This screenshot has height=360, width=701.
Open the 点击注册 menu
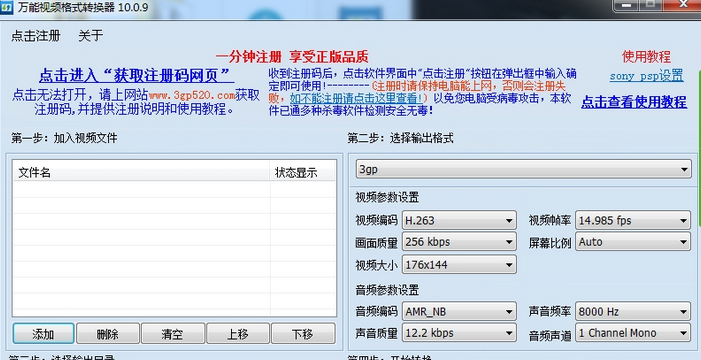click(x=36, y=36)
